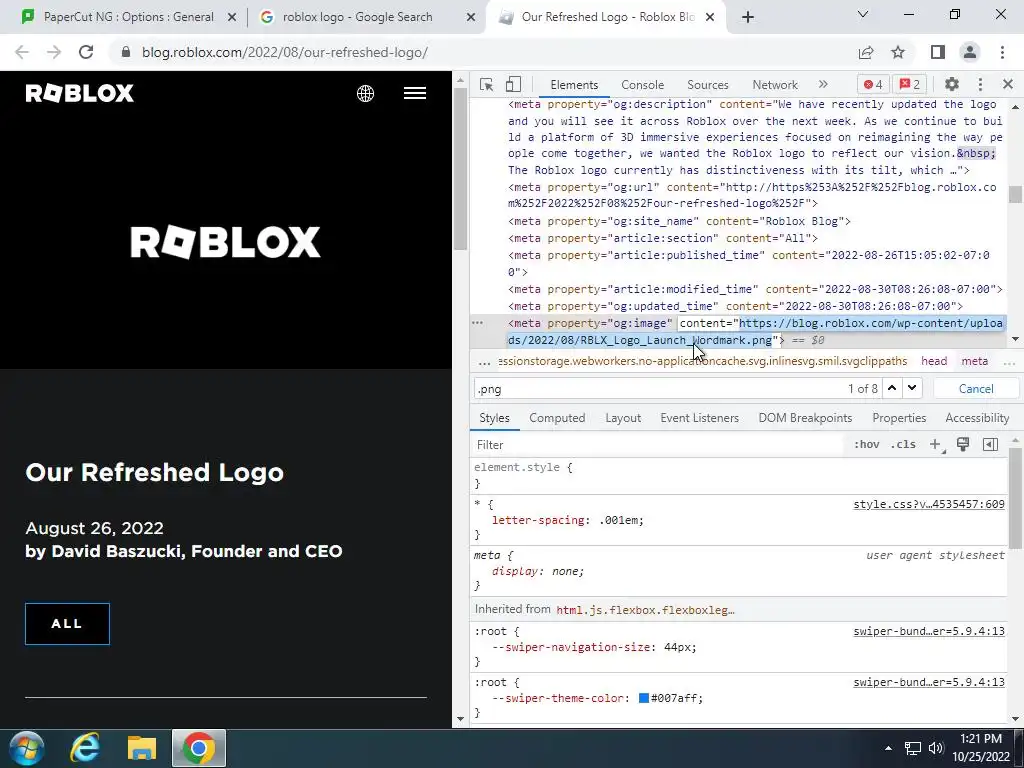The height and width of the screenshot is (768, 1024).
Task: Cancel the DevTools search
Action: click(x=976, y=389)
